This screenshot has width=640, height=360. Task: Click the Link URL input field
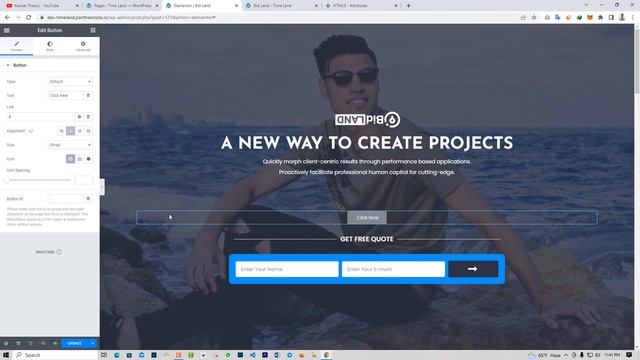40,117
